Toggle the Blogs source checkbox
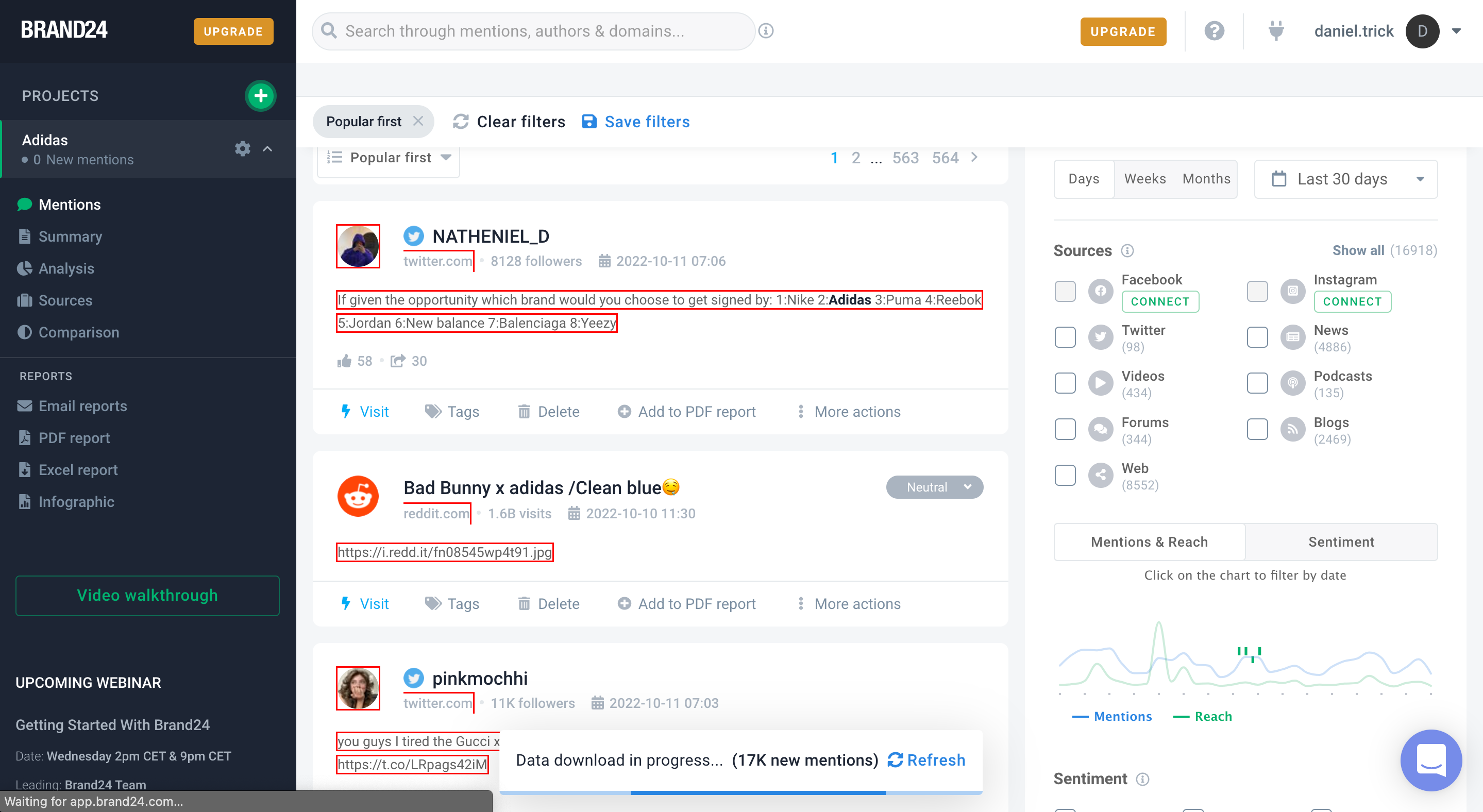Viewport: 1483px width, 812px height. 1257,429
